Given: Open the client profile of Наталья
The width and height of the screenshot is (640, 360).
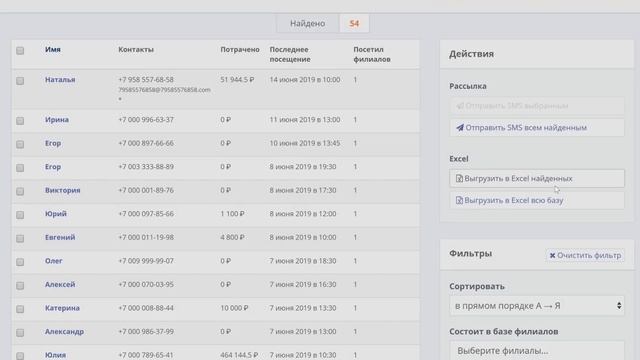Looking at the screenshot, I should (60, 80).
